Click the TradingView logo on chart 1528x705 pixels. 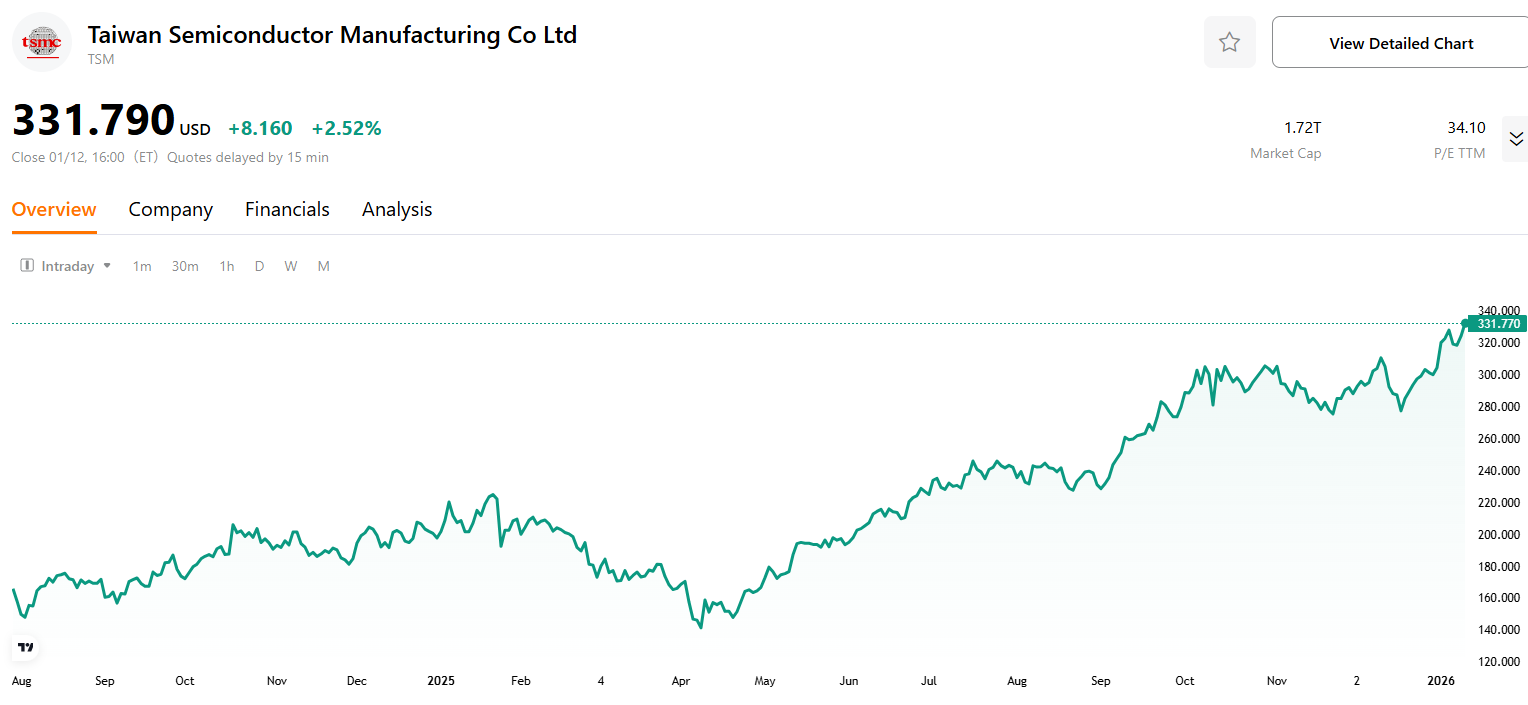(x=26, y=647)
